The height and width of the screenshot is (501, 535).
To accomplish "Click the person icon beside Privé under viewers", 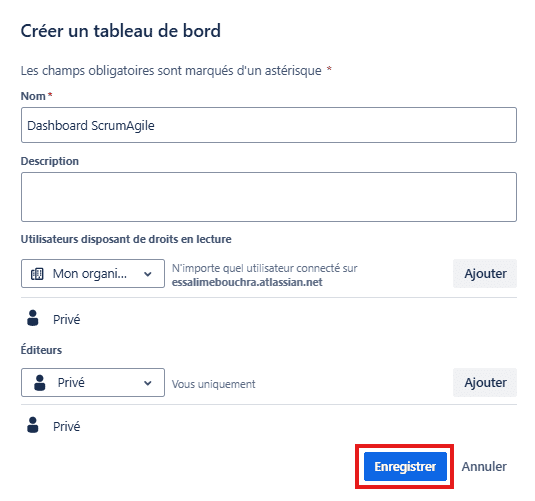I will click(x=33, y=318).
